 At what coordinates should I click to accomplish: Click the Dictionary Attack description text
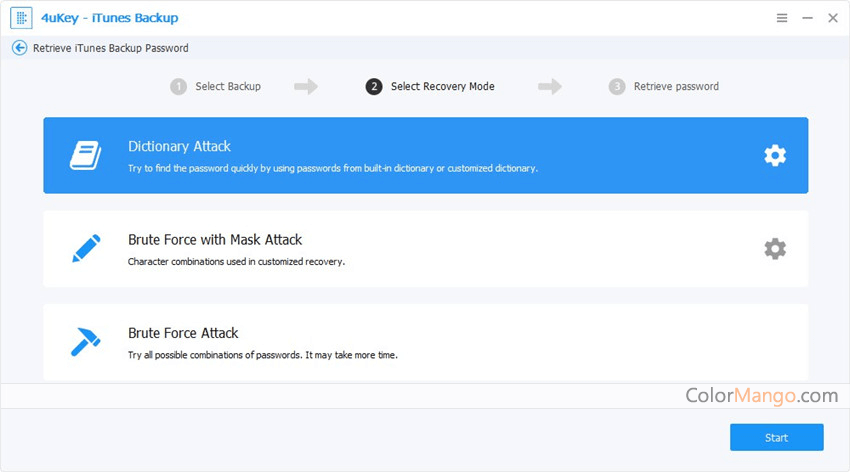click(332, 168)
